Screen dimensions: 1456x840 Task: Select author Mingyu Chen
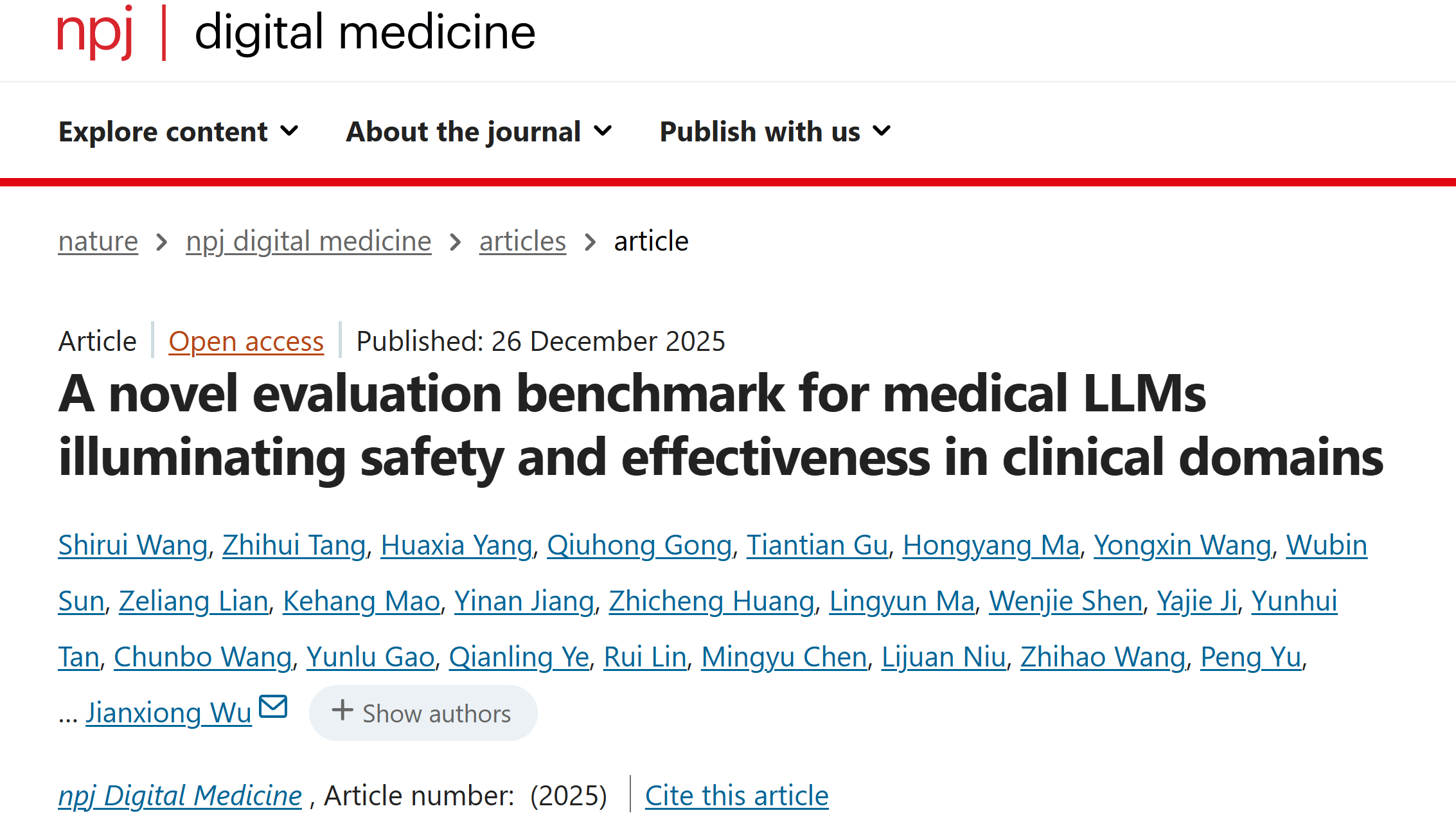[x=784, y=657]
